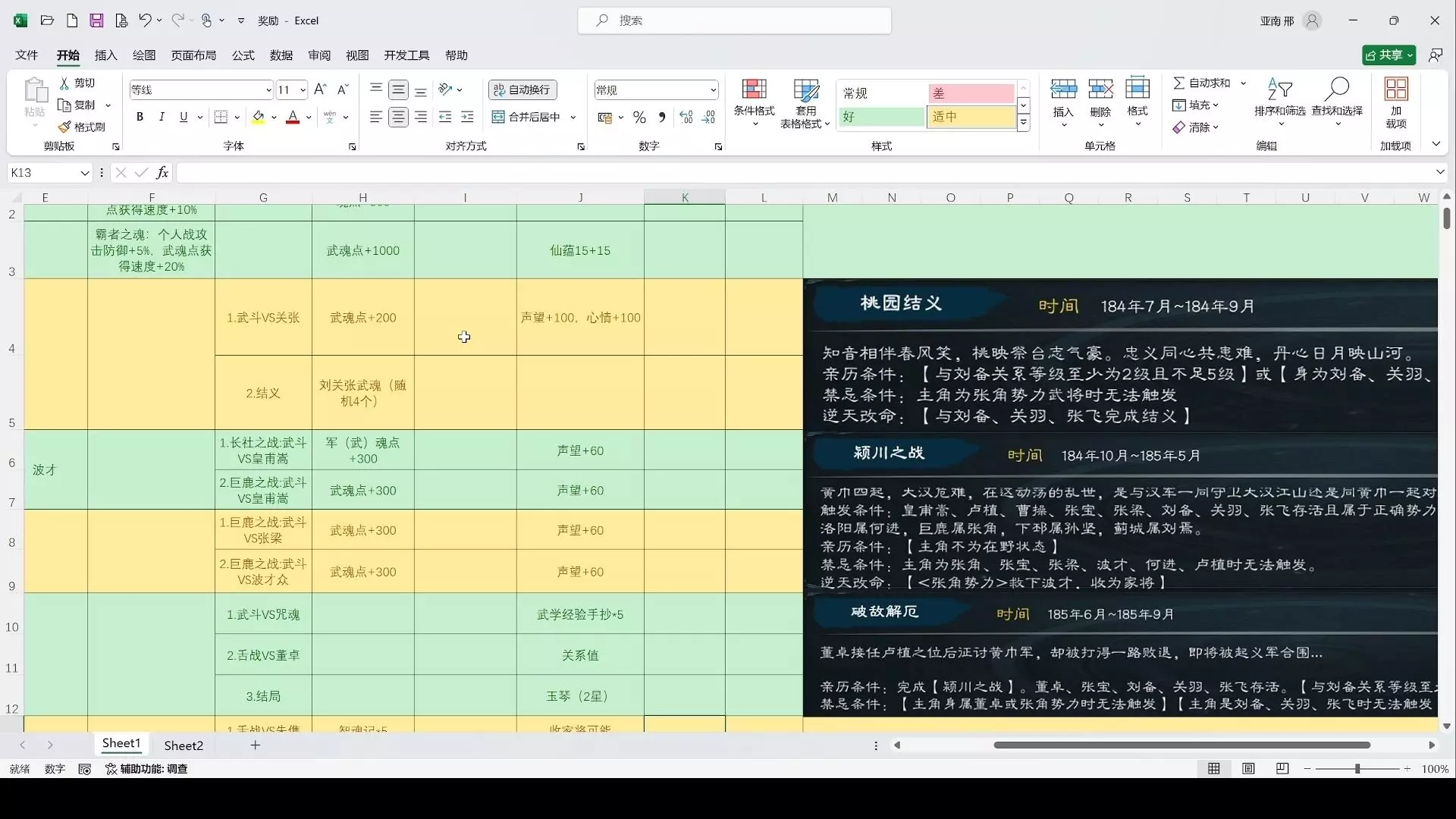Apply the Good green cell style
Screen dimensions: 1456x819
click(881, 117)
